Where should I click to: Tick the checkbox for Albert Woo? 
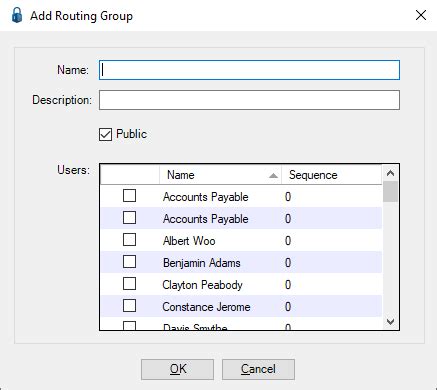(129, 240)
